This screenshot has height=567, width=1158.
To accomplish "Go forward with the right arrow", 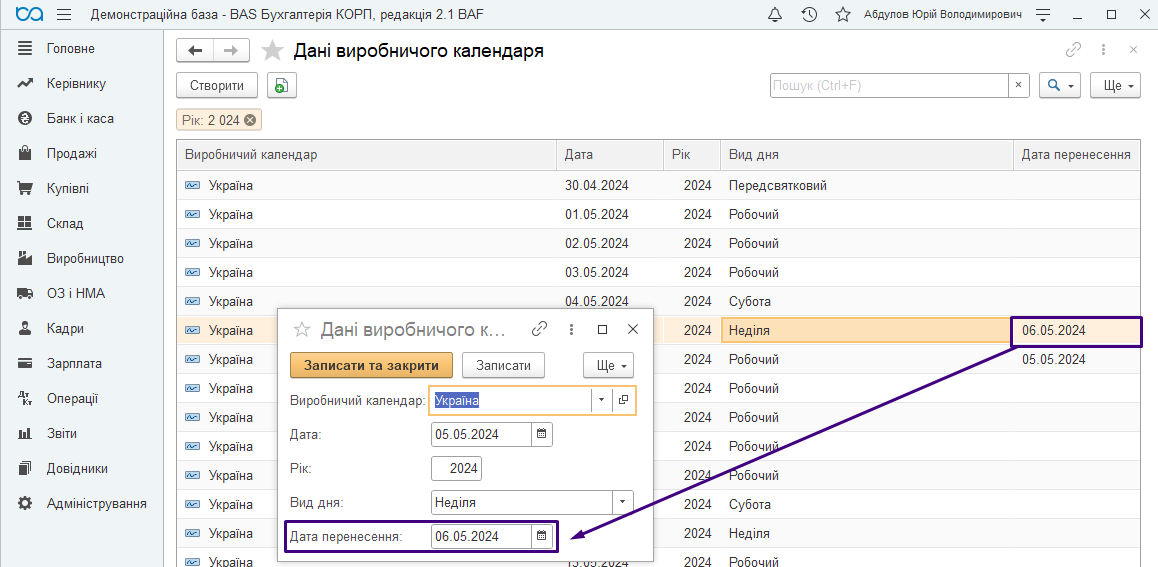I will coord(231,50).
